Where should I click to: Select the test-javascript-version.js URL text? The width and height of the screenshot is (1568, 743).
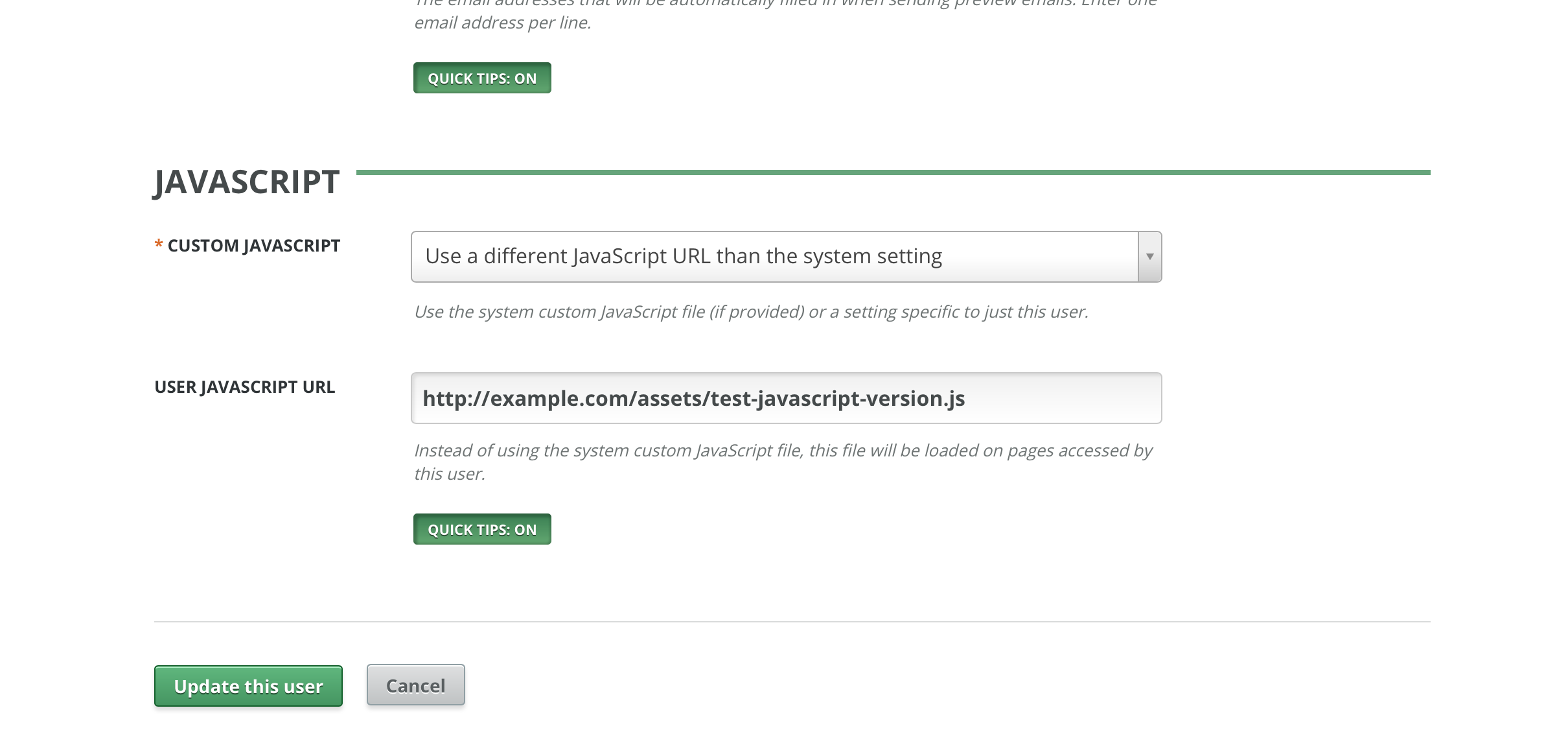coord(694,397)
